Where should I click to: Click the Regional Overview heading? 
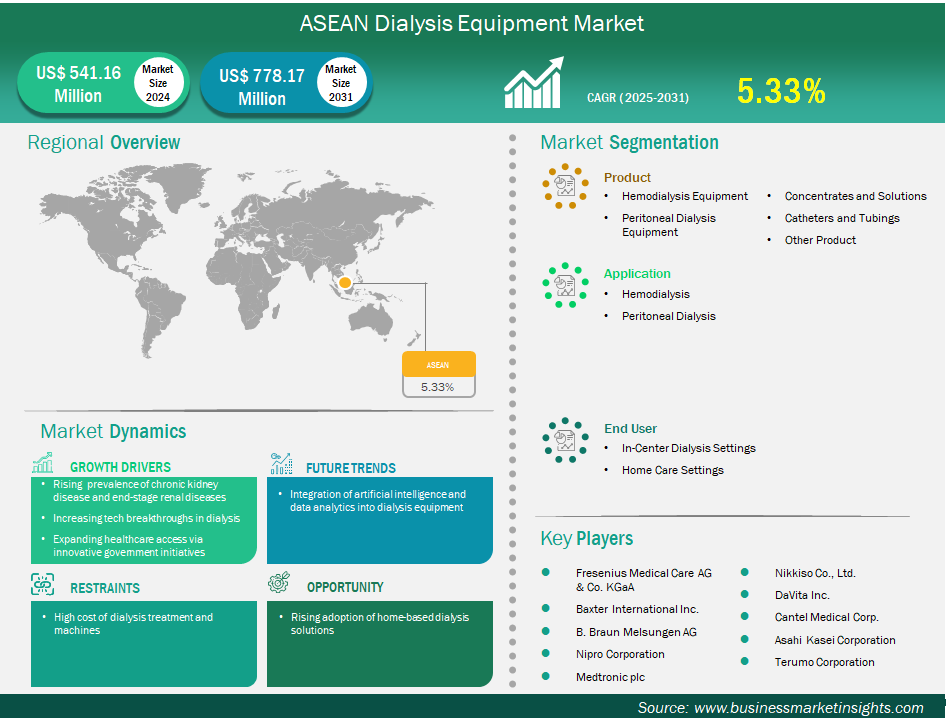pos(103,142)
